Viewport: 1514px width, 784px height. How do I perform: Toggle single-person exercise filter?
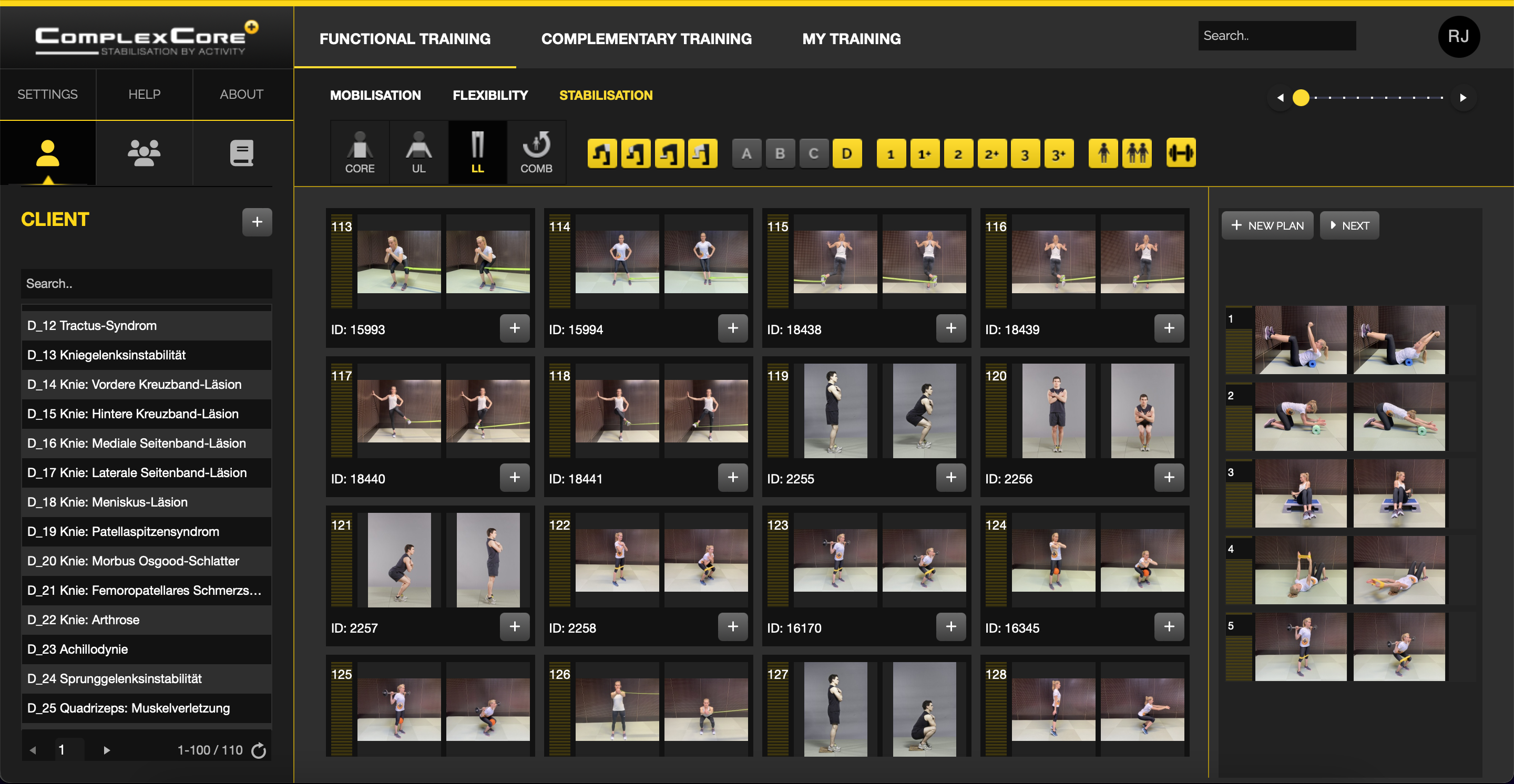[x=1103, y=154]
